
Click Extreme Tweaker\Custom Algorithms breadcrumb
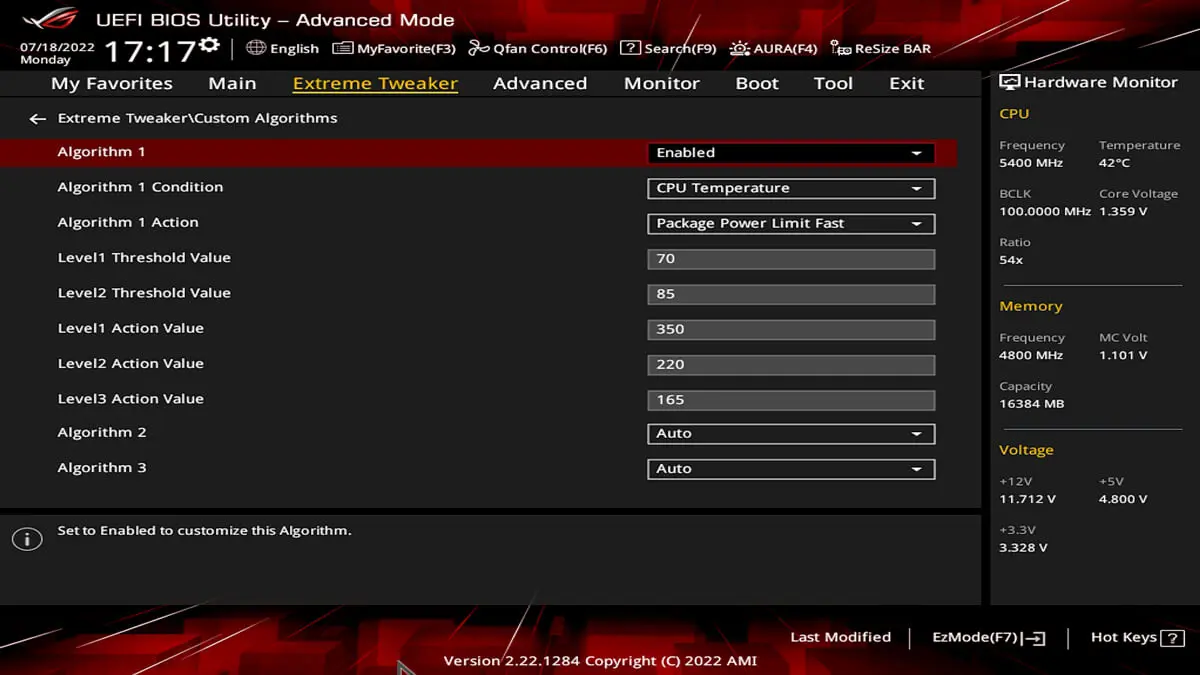tap(197, 118)
